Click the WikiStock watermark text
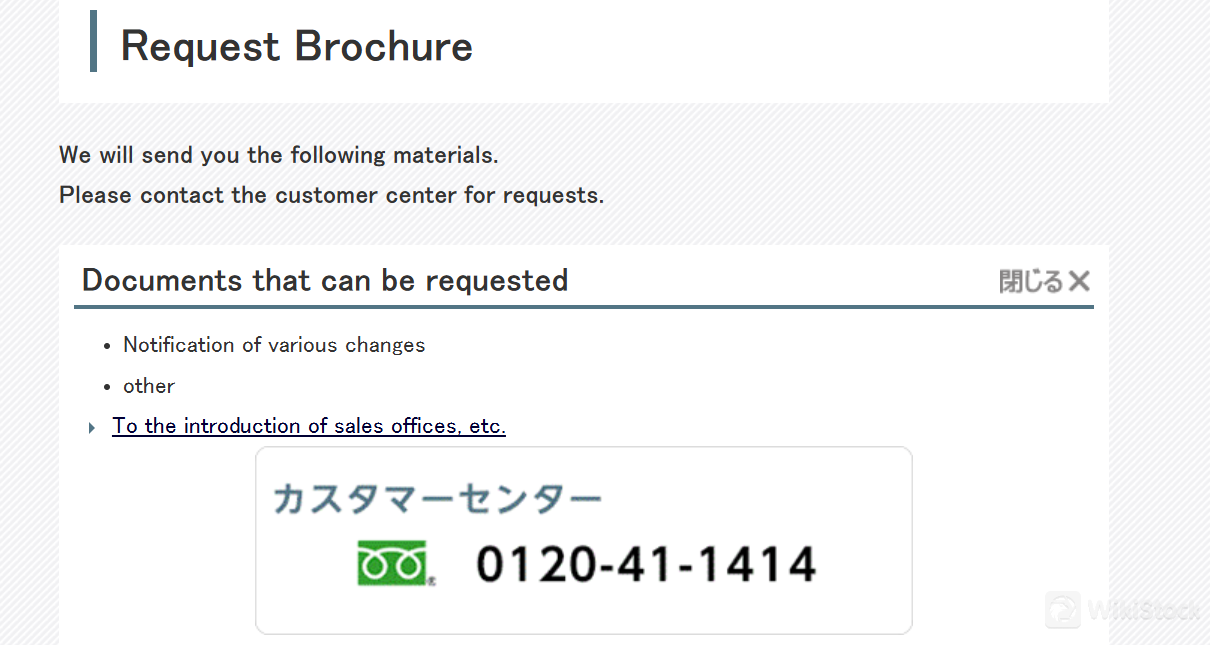The height and width of the screenshot is (645, 1210). pyautogui.click(x=1143, y=610)
